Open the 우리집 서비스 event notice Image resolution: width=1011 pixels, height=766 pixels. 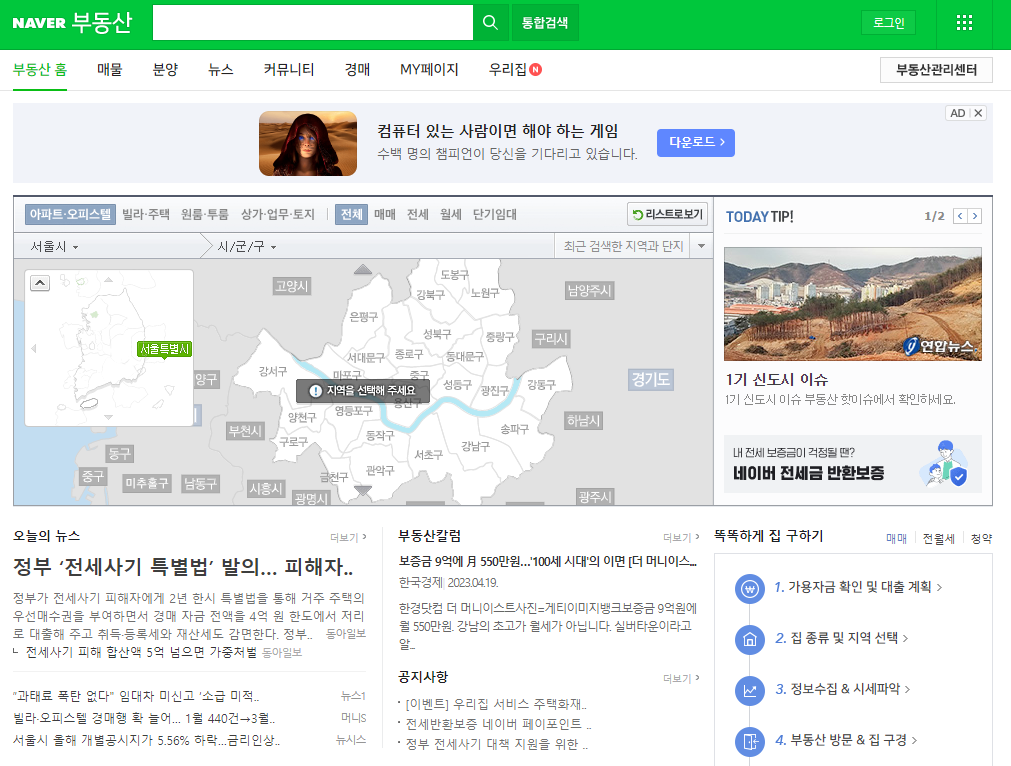point(495,704)
